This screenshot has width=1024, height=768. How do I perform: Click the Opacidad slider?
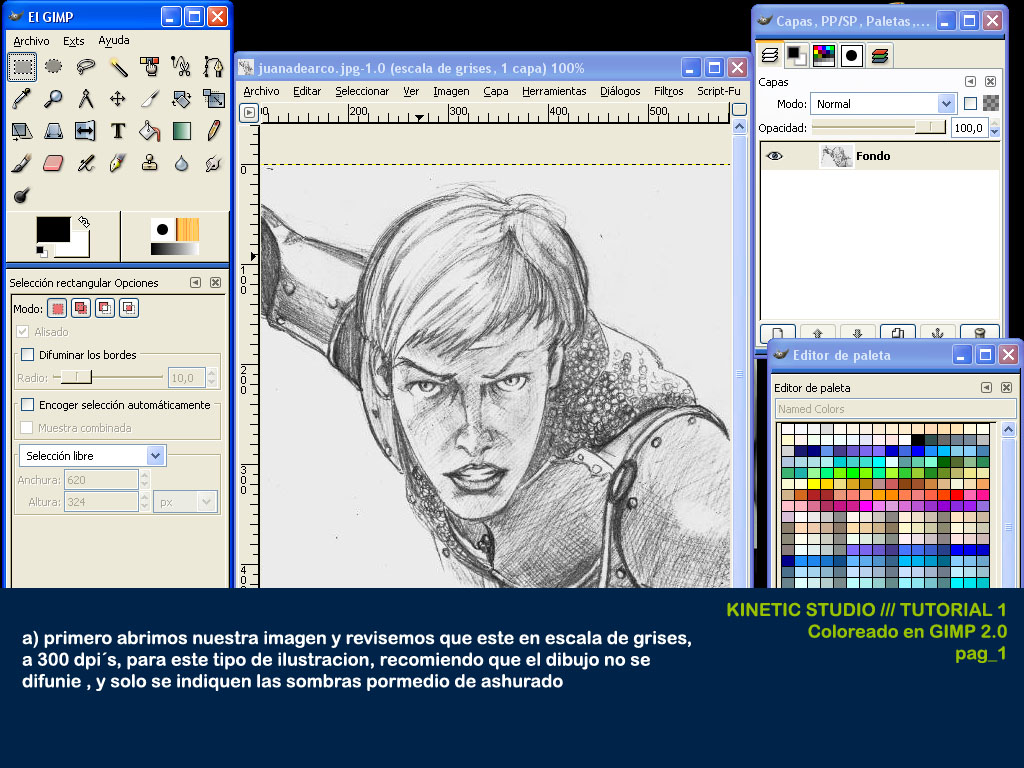tap(878, 127)
